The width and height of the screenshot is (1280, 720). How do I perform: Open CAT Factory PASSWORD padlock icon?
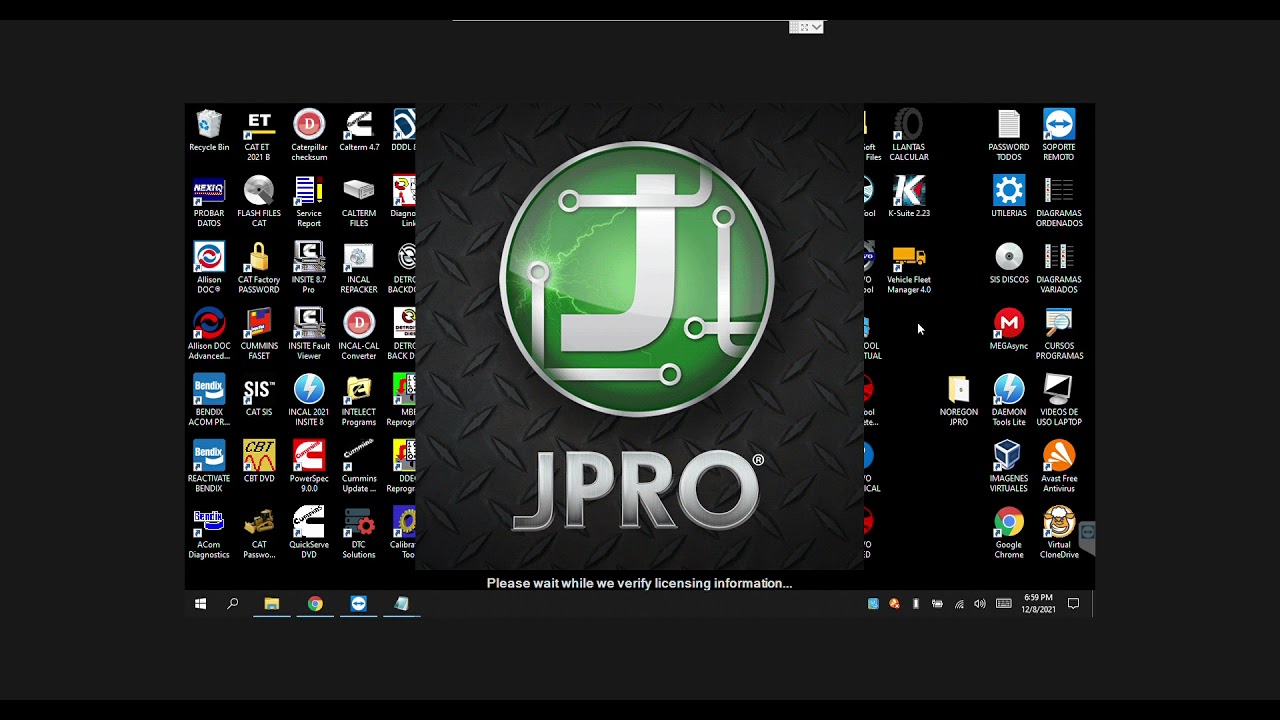coord(259,268)
